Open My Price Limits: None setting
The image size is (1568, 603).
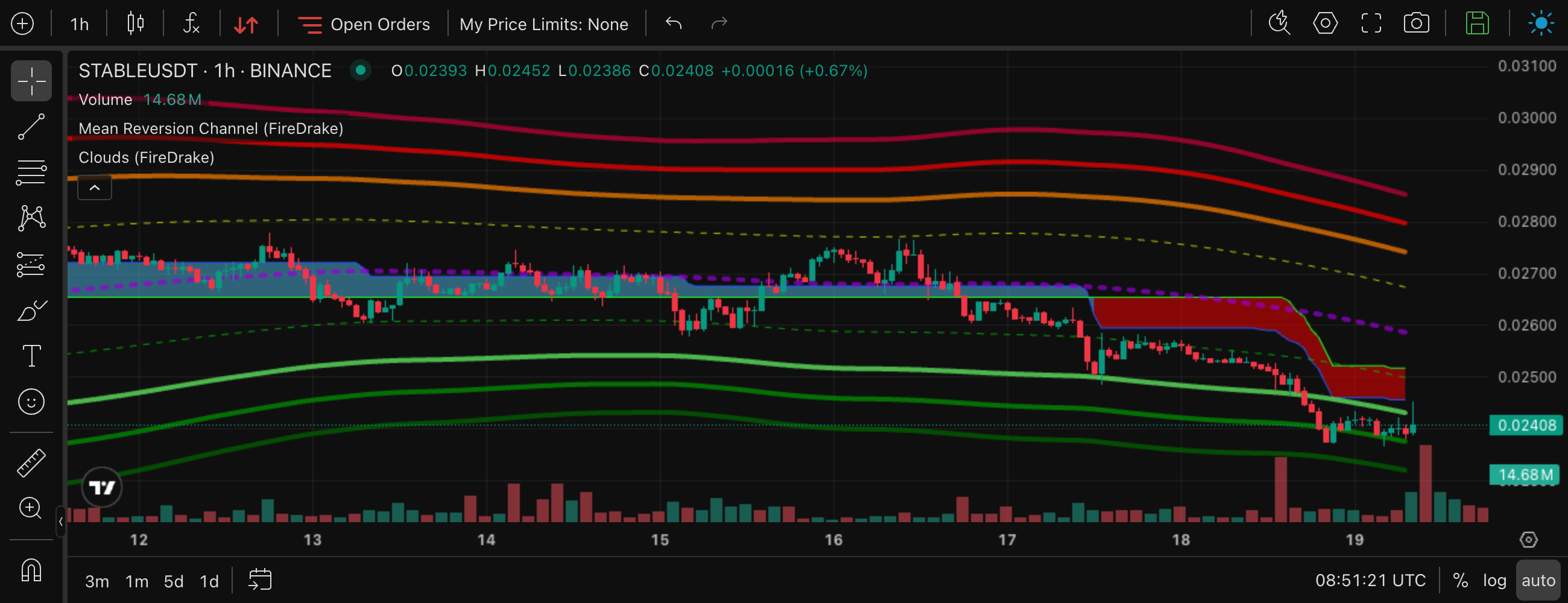tap(543, 24)
